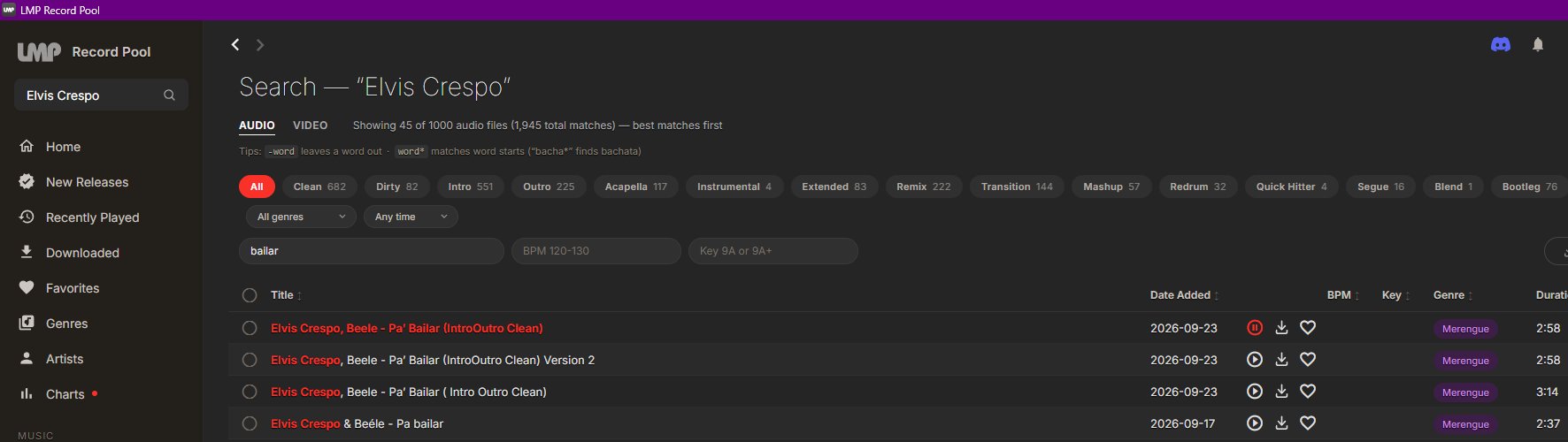
Task: Filter by Mashup 57 chip
Action: point(1112,187)
